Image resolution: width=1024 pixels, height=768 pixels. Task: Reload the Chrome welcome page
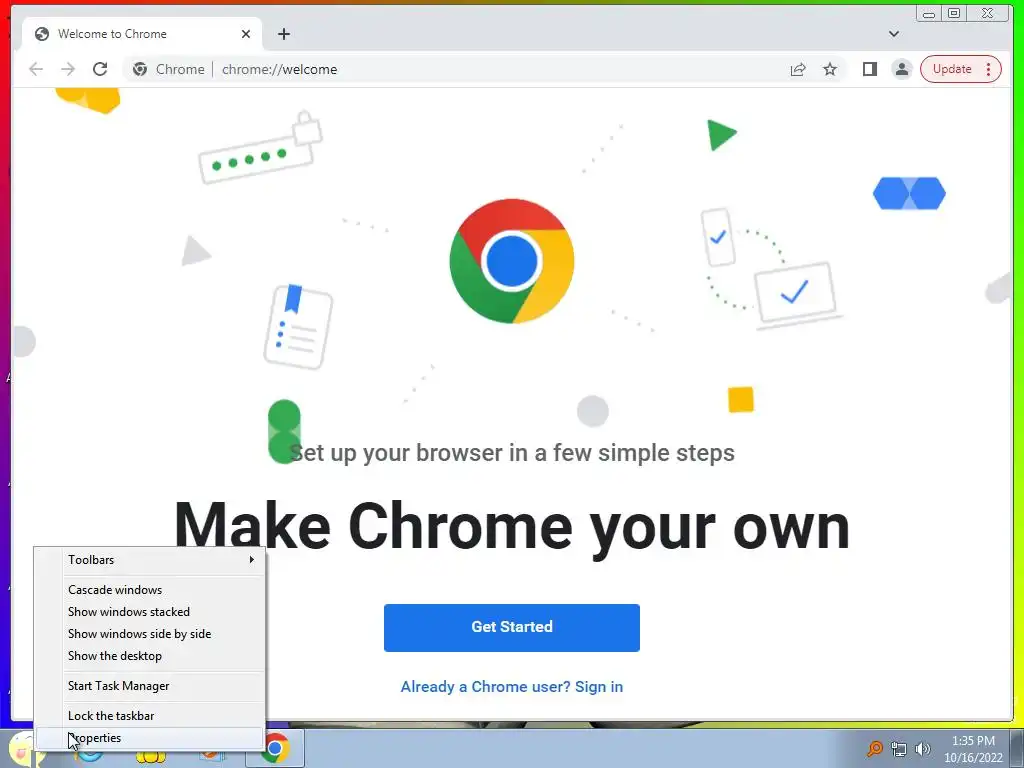(100, 69)
